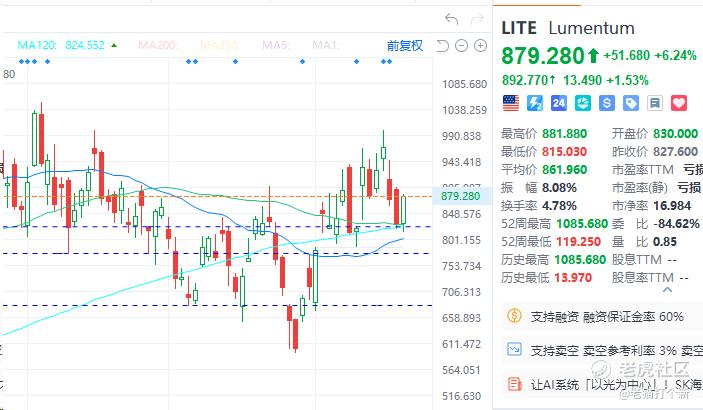The height and width of the screenshot is (410, 703).
Task: Click the 振幅 value 8.08%
Action: (x=560, y=188)
